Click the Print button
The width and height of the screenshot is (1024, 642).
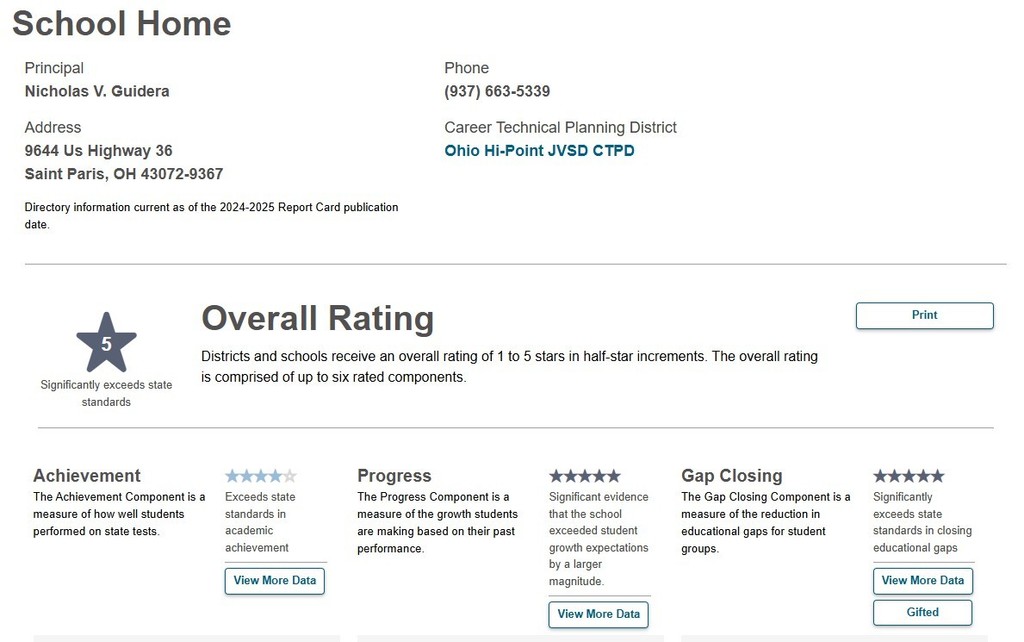pyautogui.click(x=923, y=315)
